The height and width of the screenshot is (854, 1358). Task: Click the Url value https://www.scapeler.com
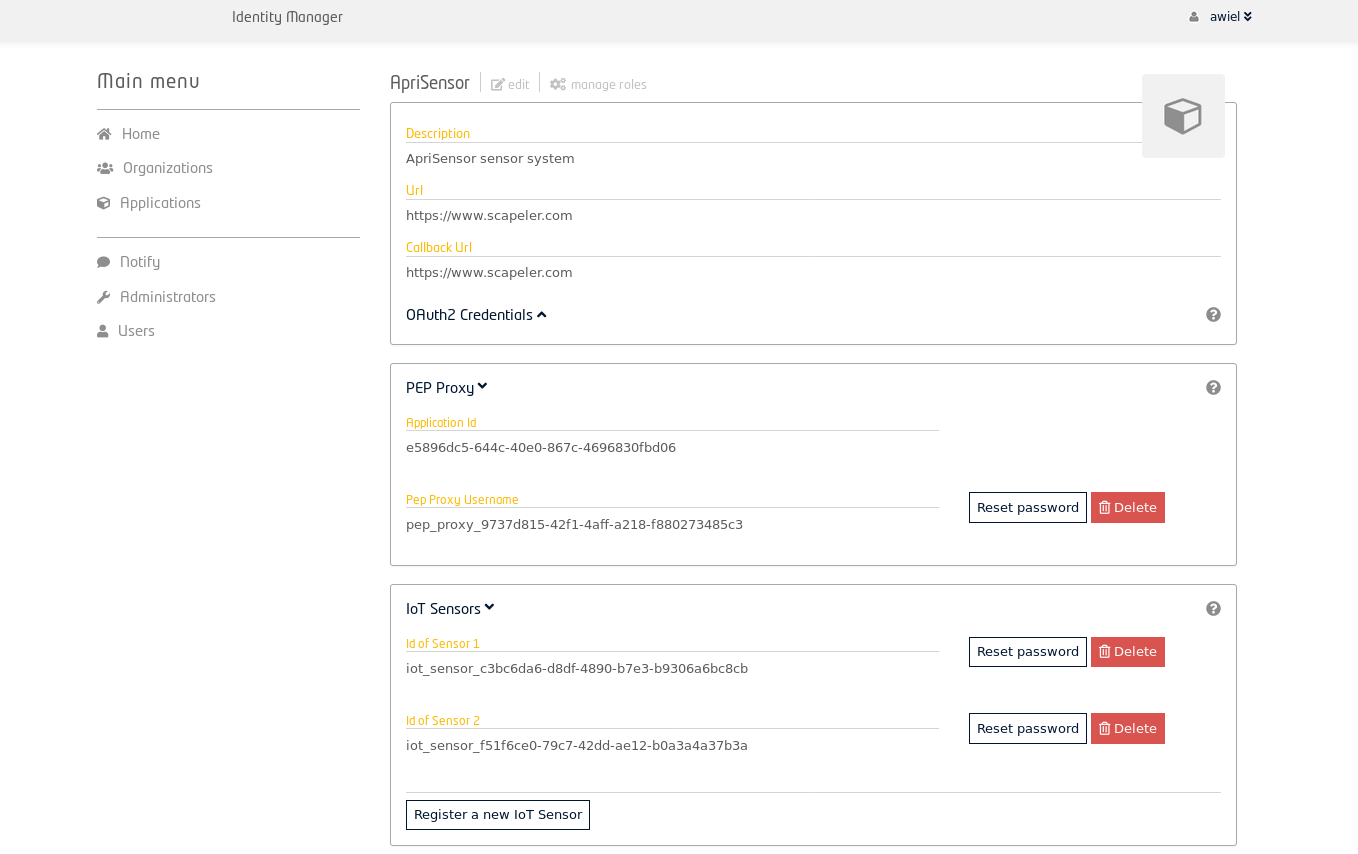[x=489, y=216]
